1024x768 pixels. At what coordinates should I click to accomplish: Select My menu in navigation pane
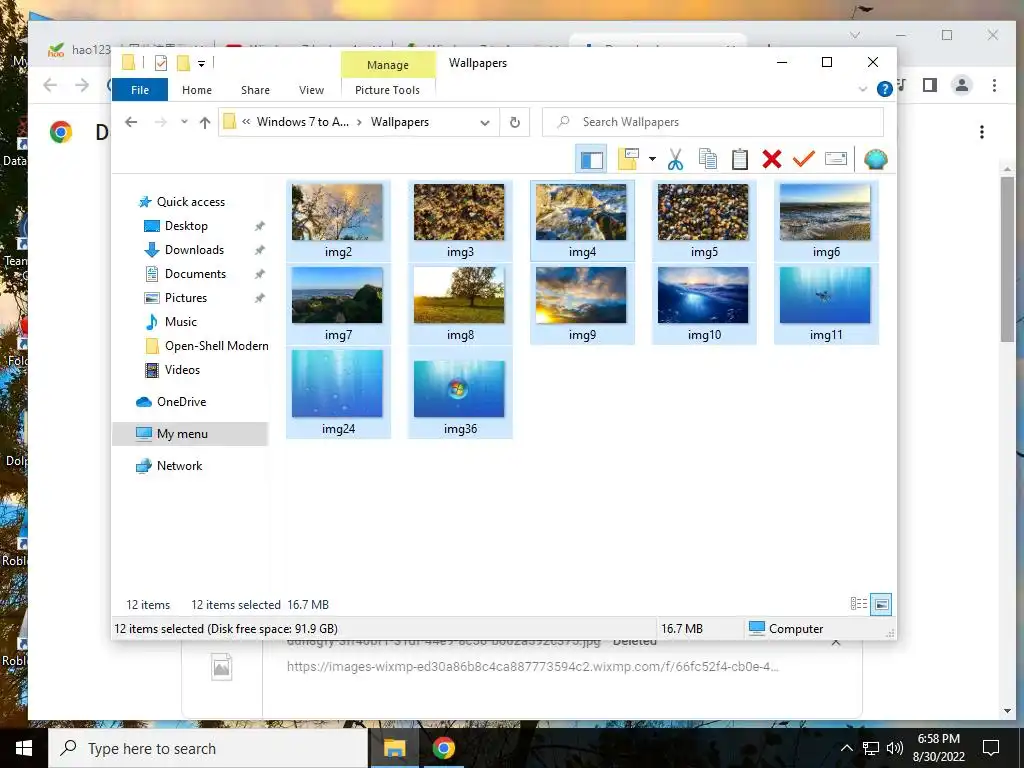(190, 434)
